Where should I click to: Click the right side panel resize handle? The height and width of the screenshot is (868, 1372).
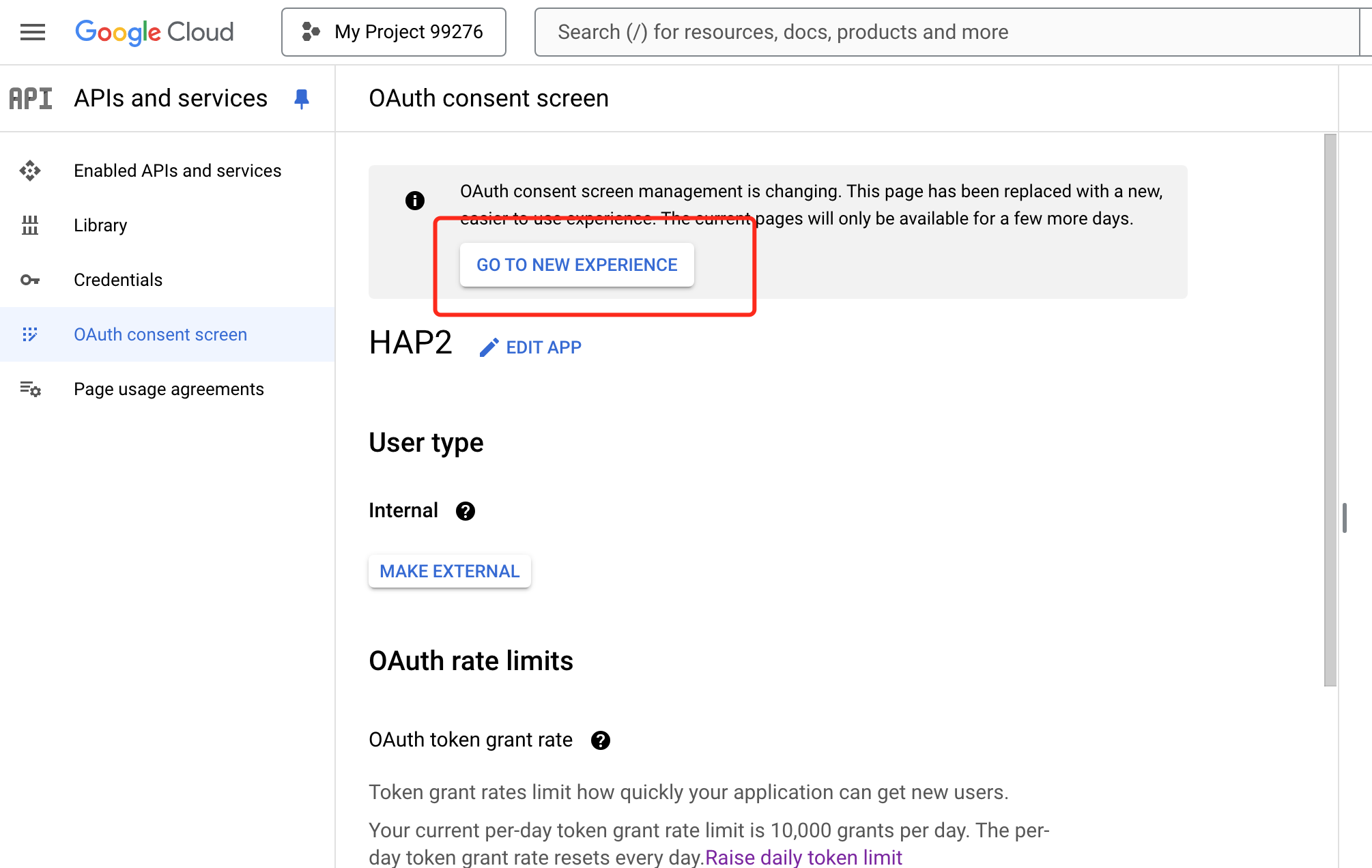pyautogui.click(x=1345, y=518)
